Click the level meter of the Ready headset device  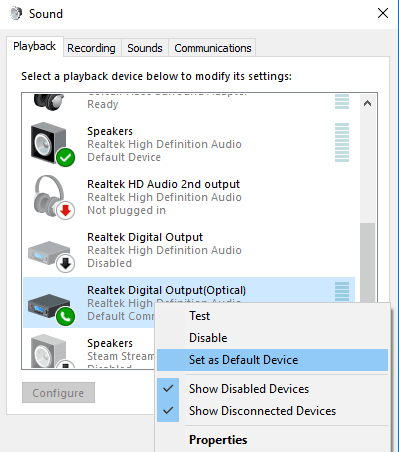tap(342, 102)
